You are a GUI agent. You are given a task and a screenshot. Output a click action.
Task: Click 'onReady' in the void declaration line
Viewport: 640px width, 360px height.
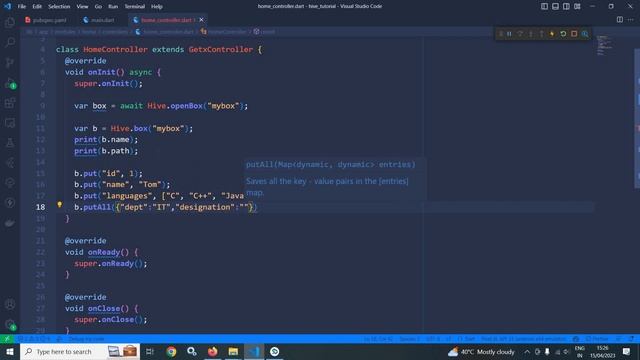pos(104,252)
